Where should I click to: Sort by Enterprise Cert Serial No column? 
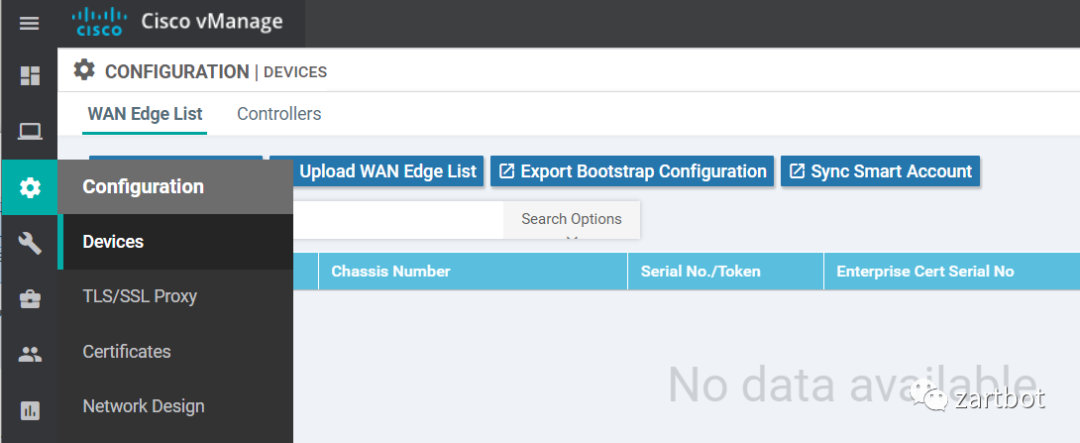pyautogui.click(x=952, y=271)
